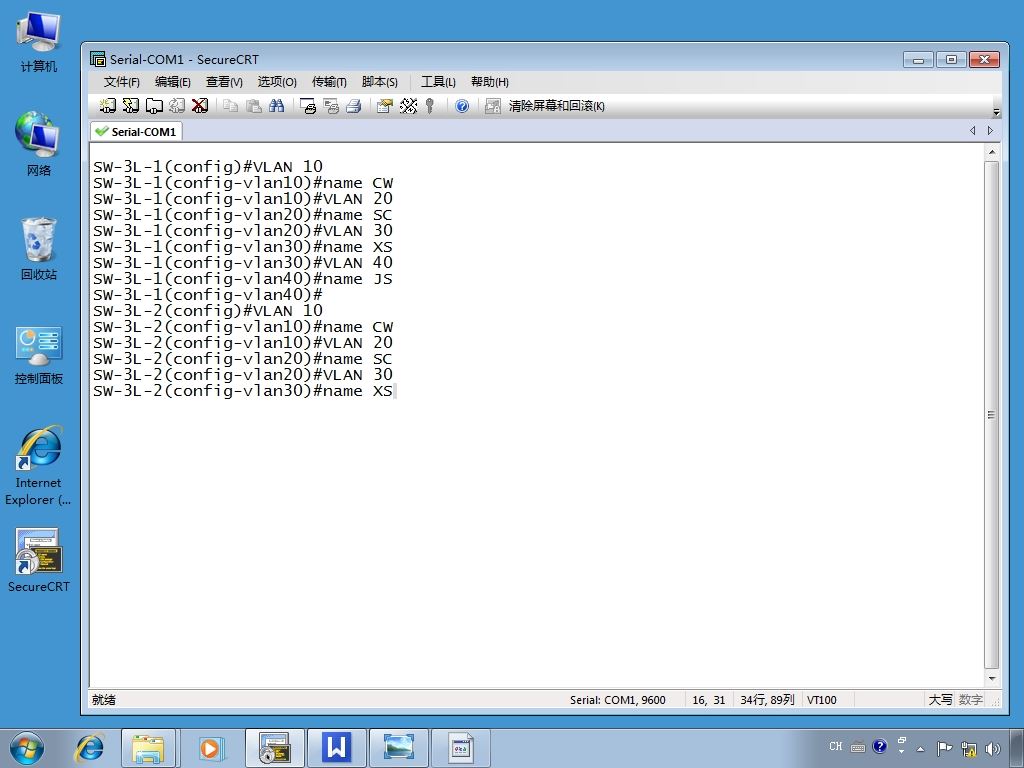Select the 计算机 desktop icon

tap(39, 42)
